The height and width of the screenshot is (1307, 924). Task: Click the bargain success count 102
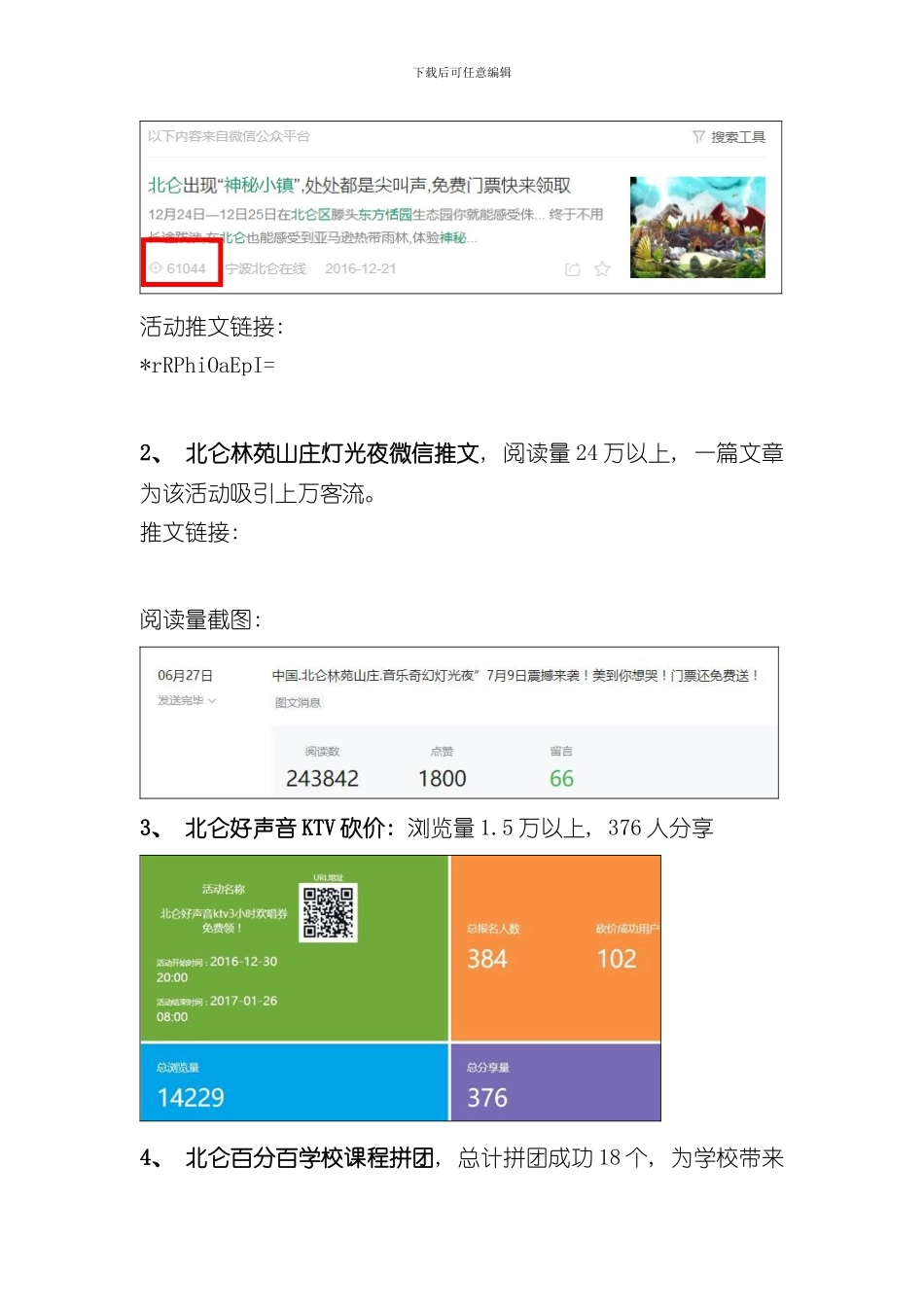617,959
